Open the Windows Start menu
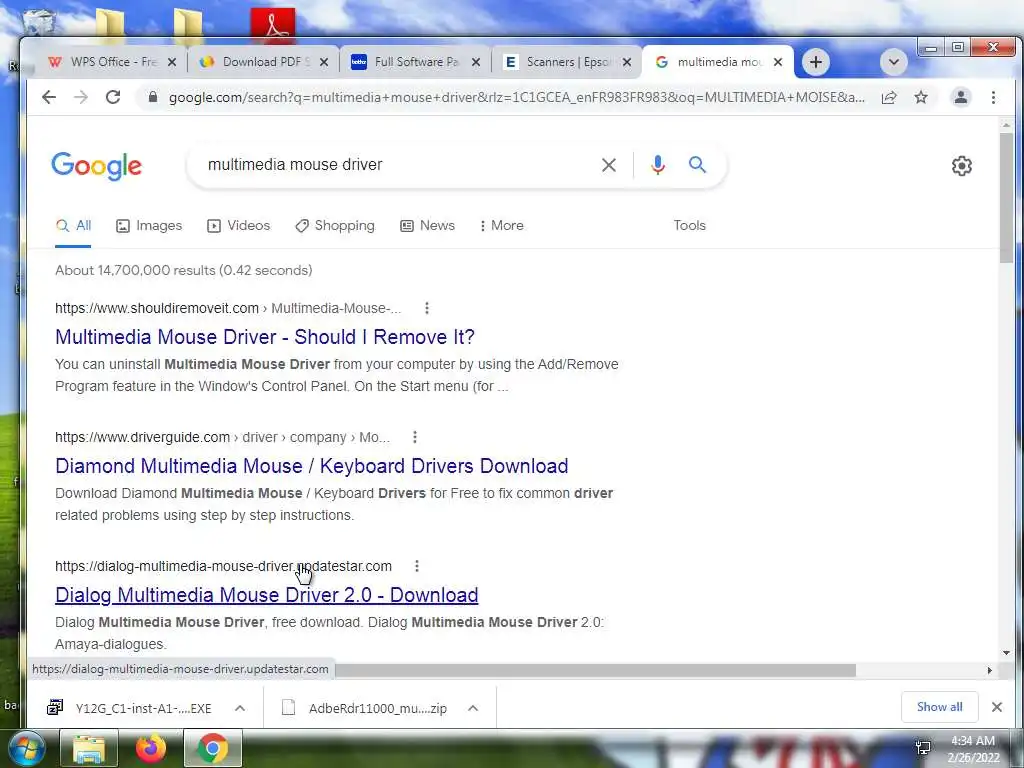1024x768 pixels. click(x=26, y=748)
